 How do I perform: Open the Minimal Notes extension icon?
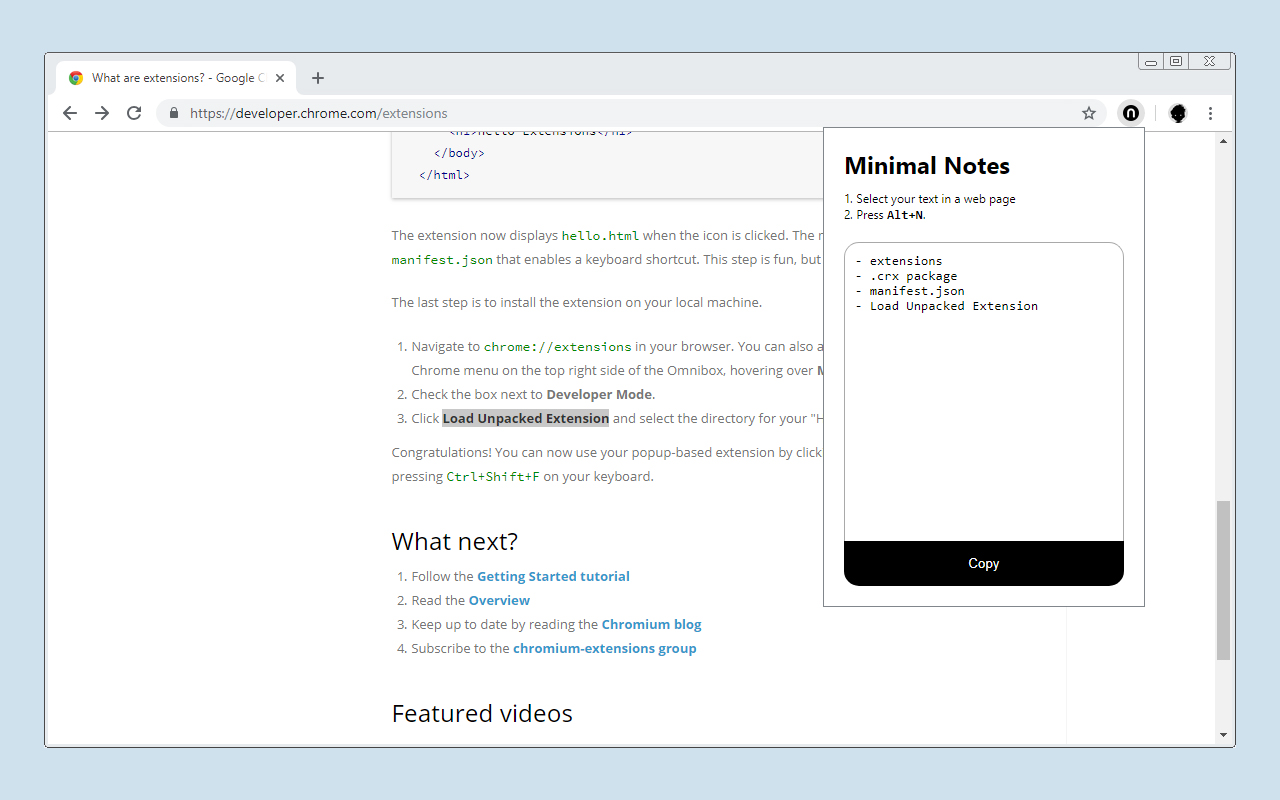click(1130, 113)
